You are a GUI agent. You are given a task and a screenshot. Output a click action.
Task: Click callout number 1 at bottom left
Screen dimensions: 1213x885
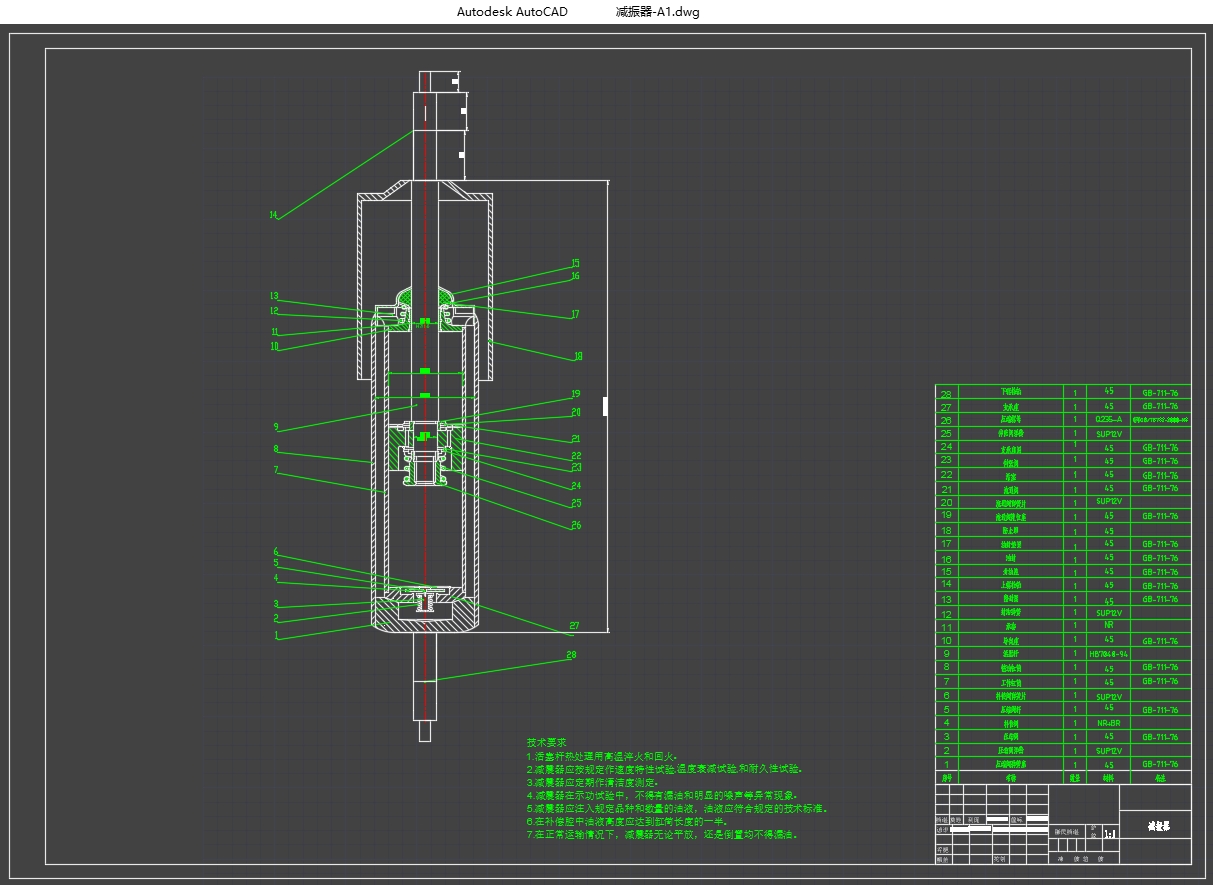[276, 635]
